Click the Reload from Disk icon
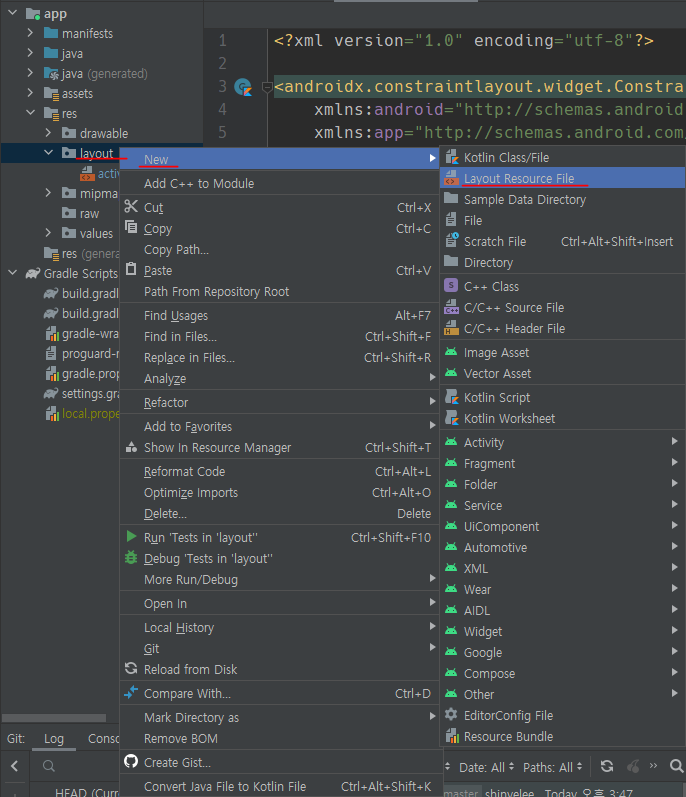The width and height of the screenshot is (686, 797). pyautogui.click(x=131, y=669)
